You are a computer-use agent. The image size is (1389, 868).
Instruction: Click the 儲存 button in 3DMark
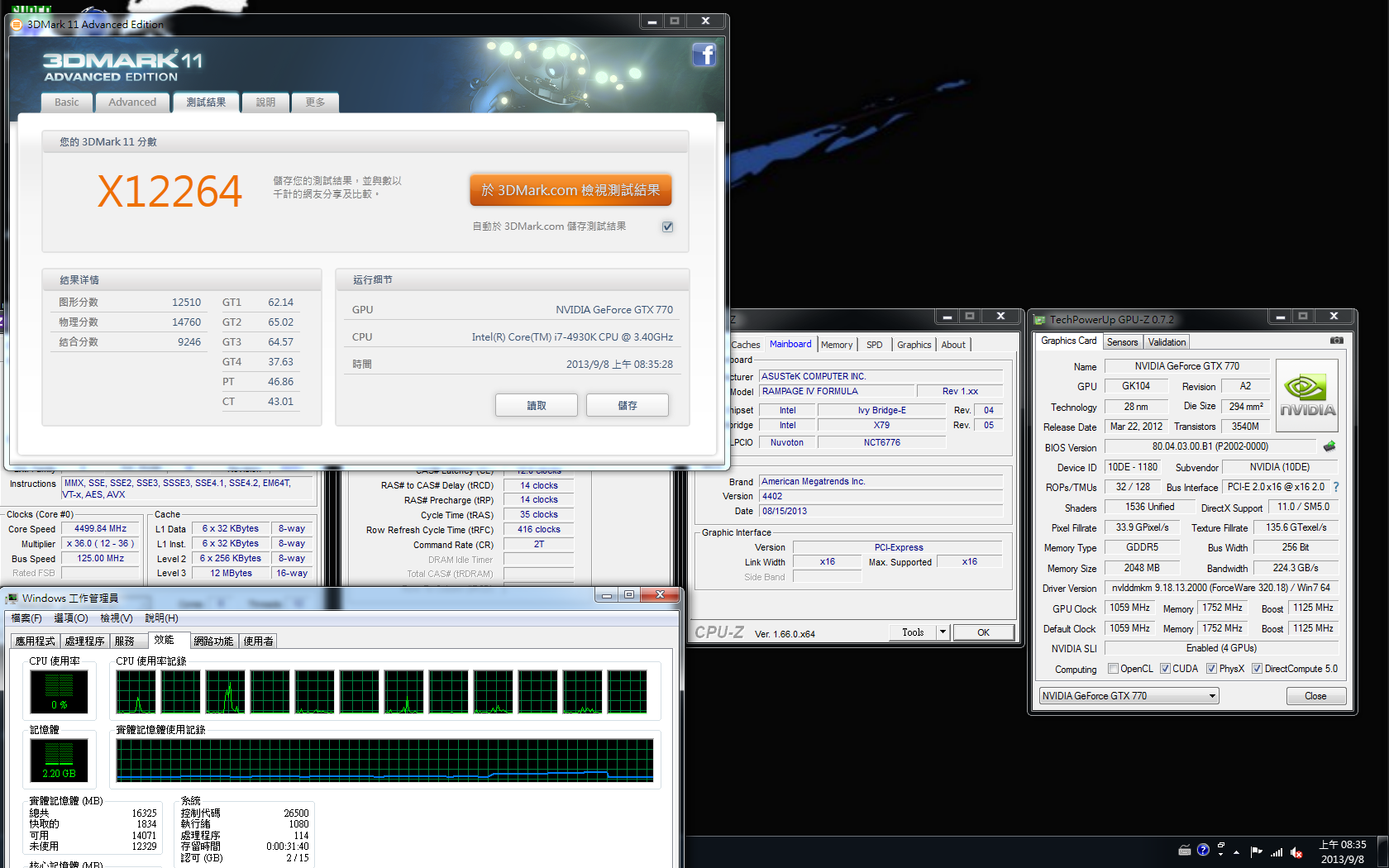(628, 405)
